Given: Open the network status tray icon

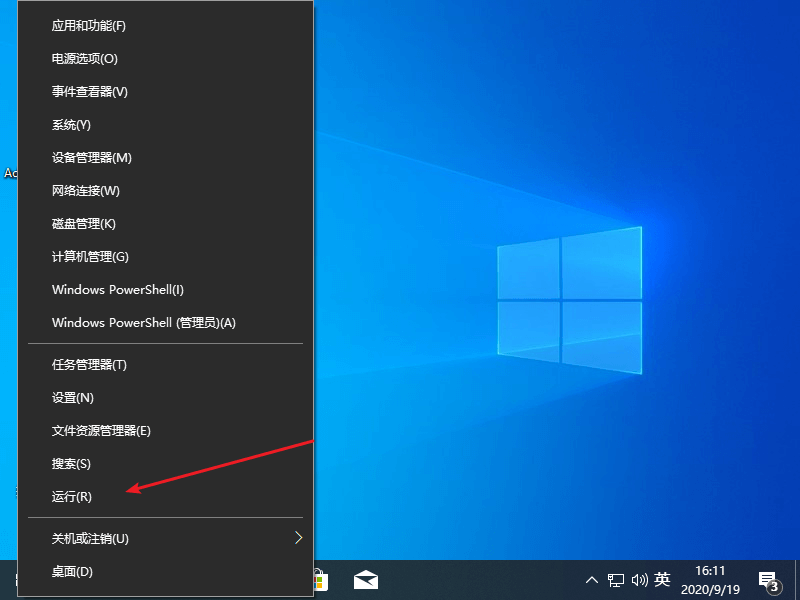Looking at the screenshot, I should point(616,580).
